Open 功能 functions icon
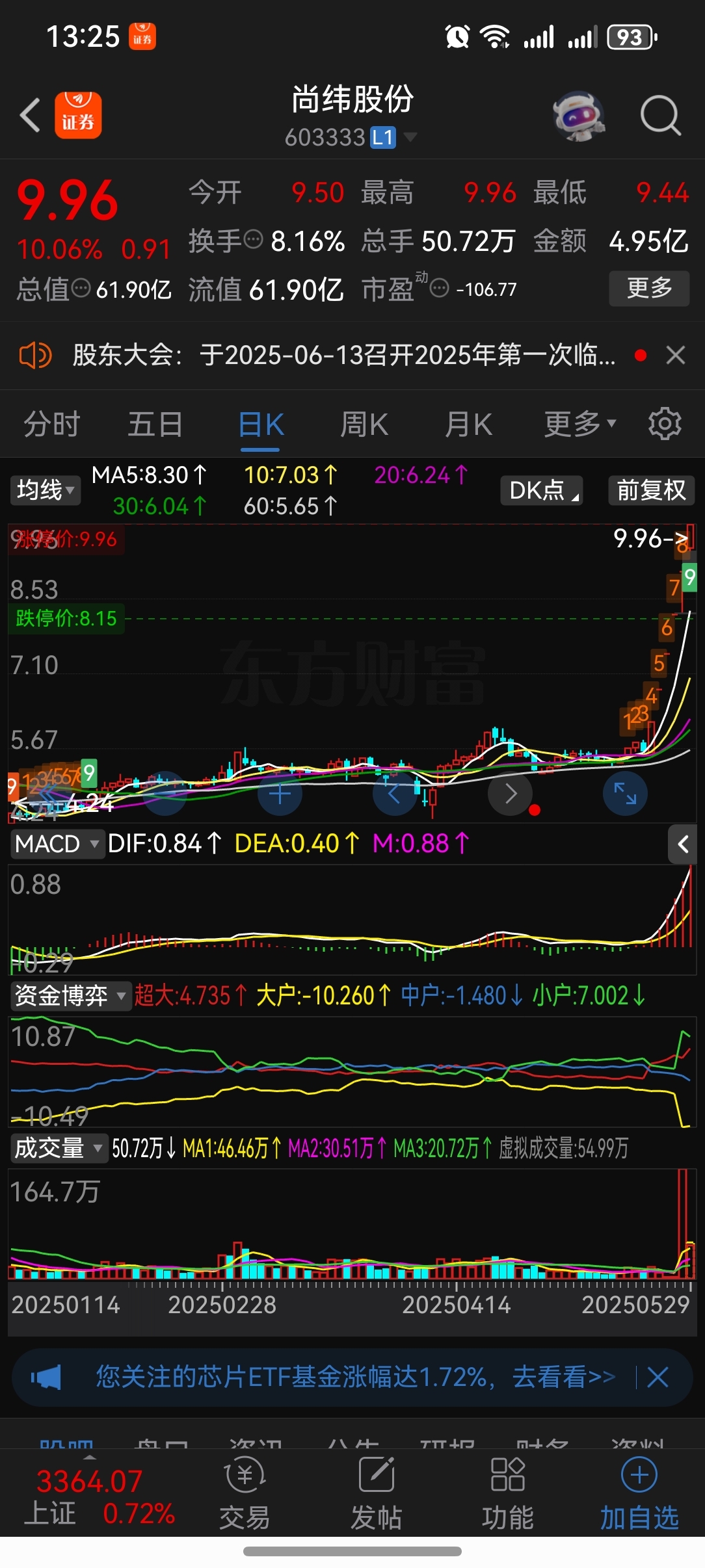 click(x=508, y=1495)
